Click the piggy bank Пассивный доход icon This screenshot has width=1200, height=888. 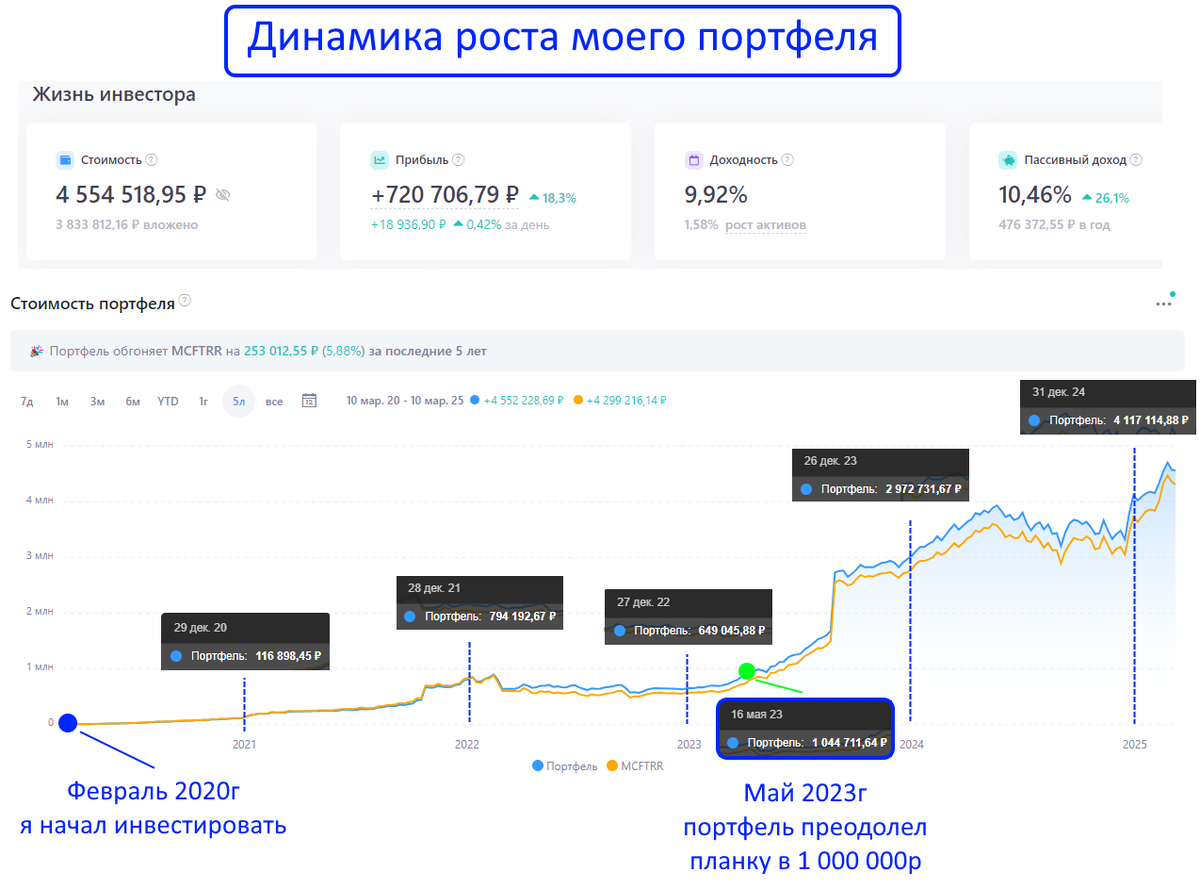[x=1008, y=160]
